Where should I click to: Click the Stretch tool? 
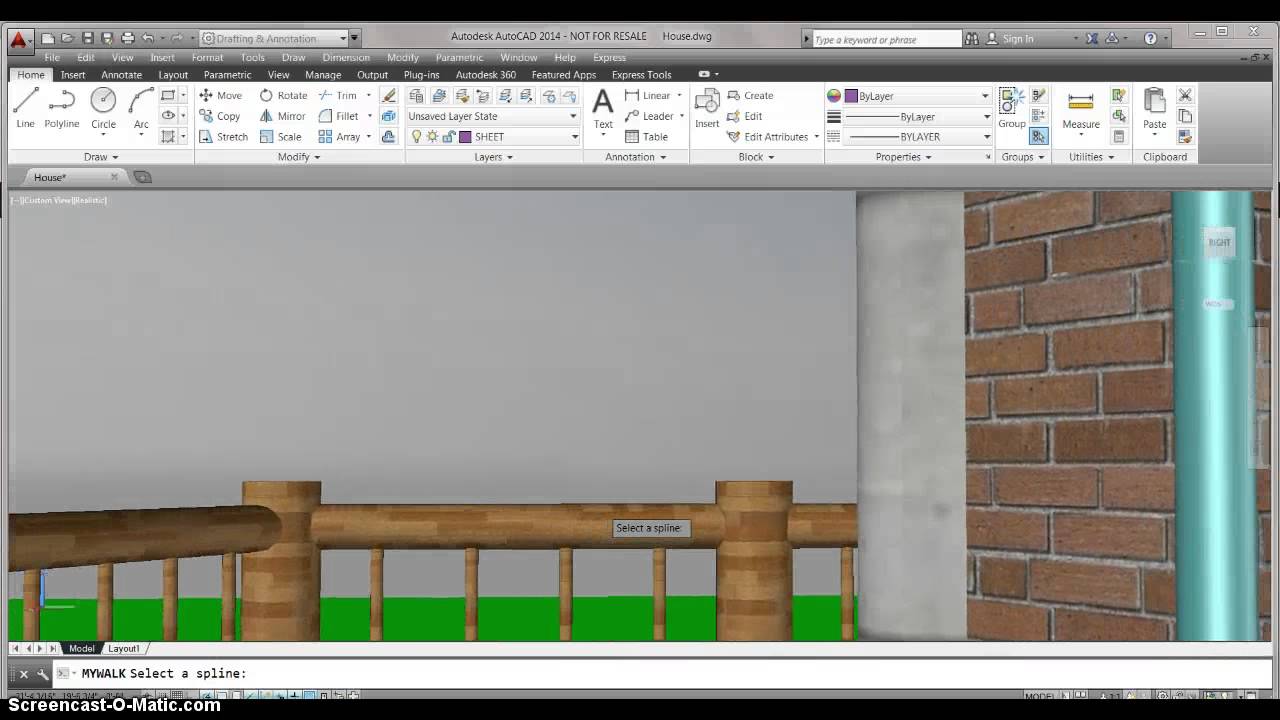[x=222, y=137]
